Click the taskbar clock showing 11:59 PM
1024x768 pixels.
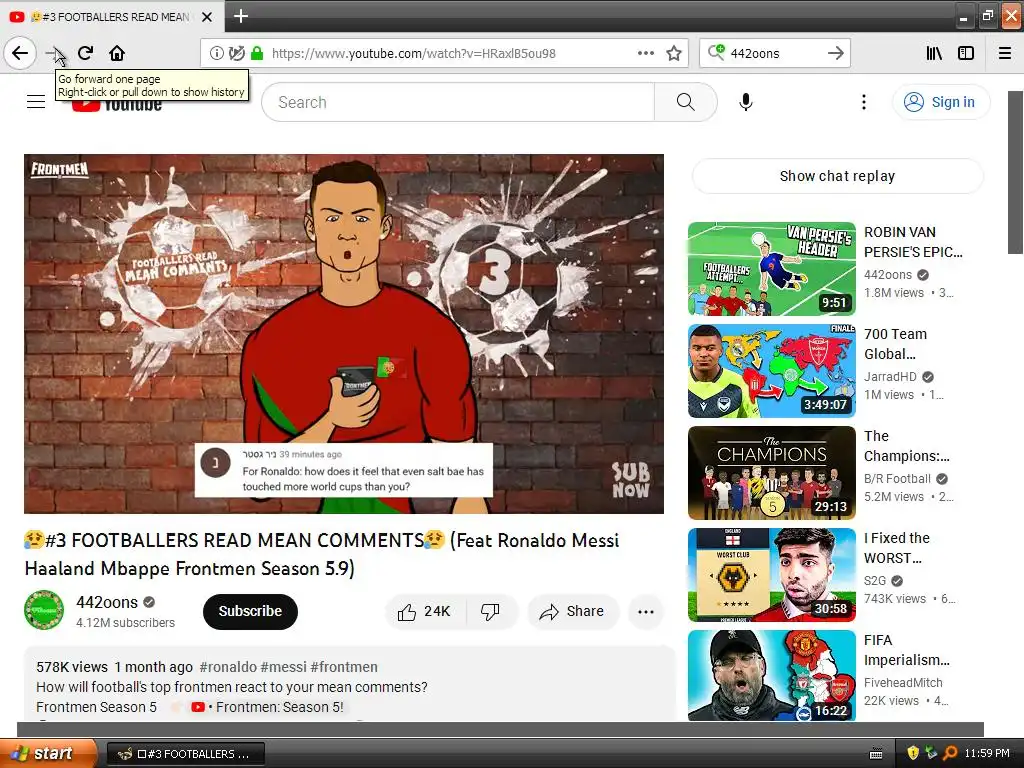click(x=987, y=753)
